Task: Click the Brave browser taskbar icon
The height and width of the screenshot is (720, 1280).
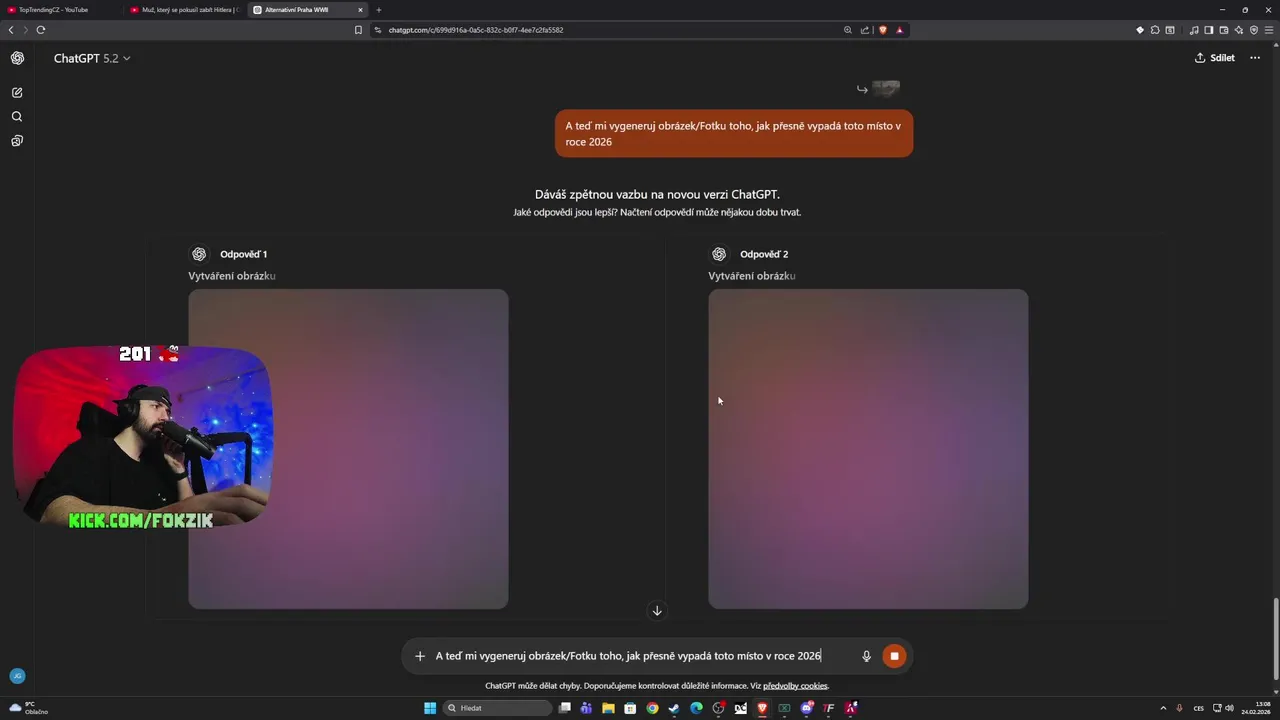Action: (762, 708)
